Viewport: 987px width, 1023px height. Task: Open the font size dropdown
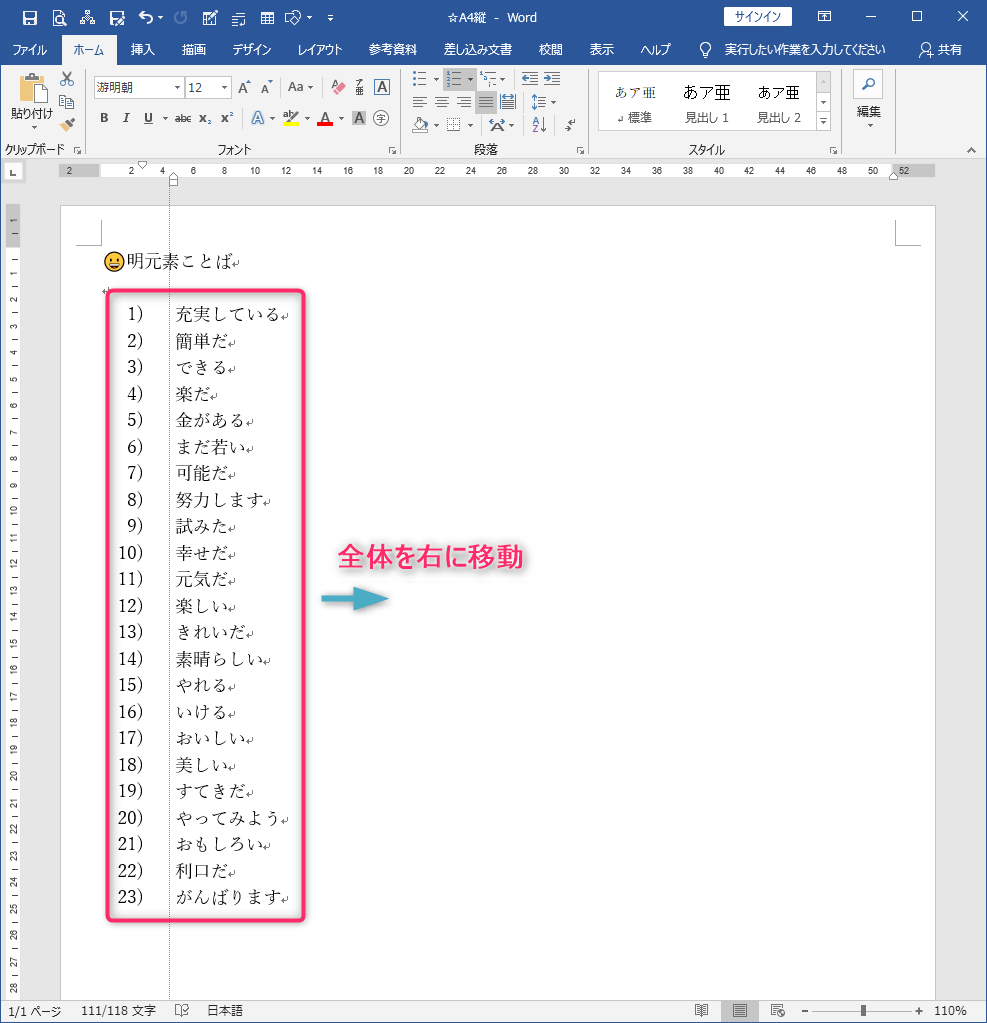pyautogui.click(x=224, y=88)
